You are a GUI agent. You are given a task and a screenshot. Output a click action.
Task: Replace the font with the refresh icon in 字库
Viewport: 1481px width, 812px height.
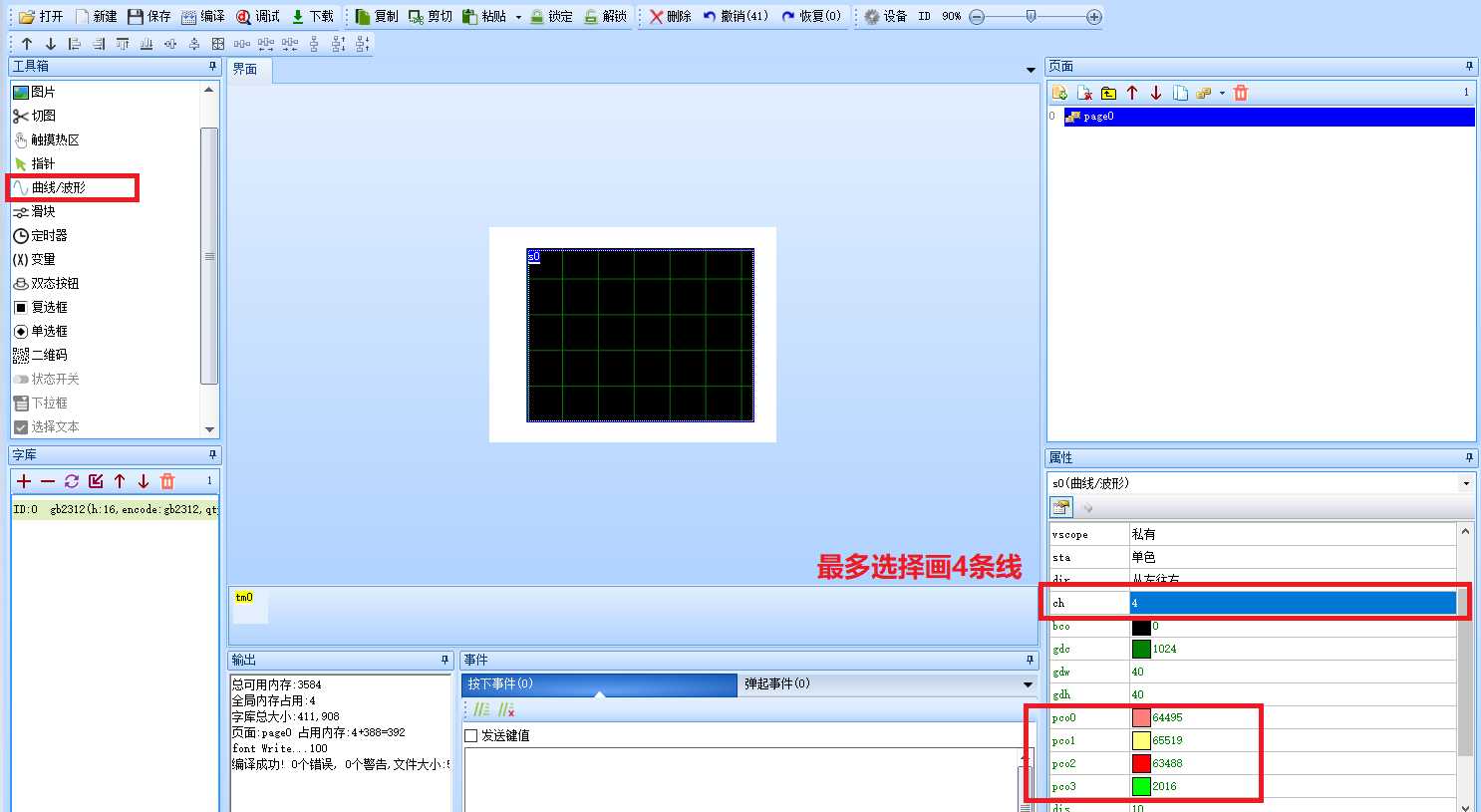pos(72,481)
